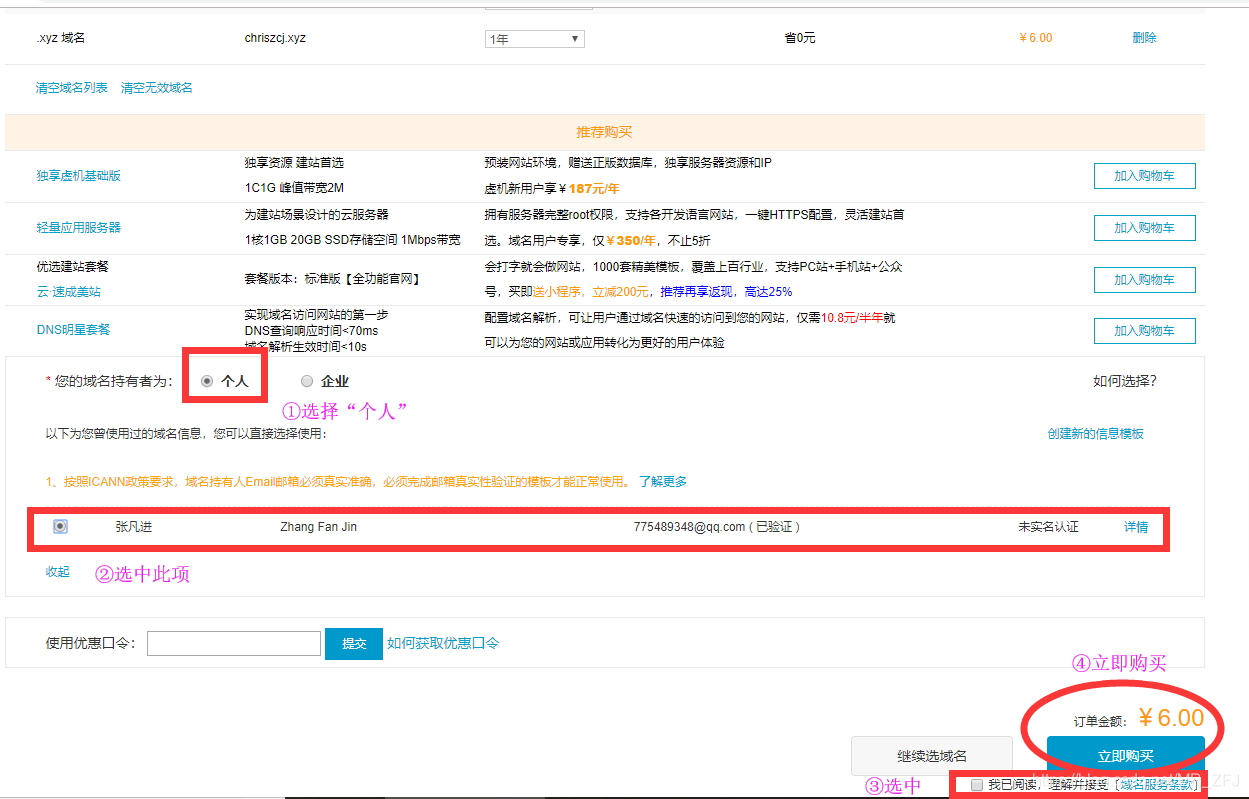Select the 个人 domain holder radio button
1249x799 pixels.
coord(207,380)
